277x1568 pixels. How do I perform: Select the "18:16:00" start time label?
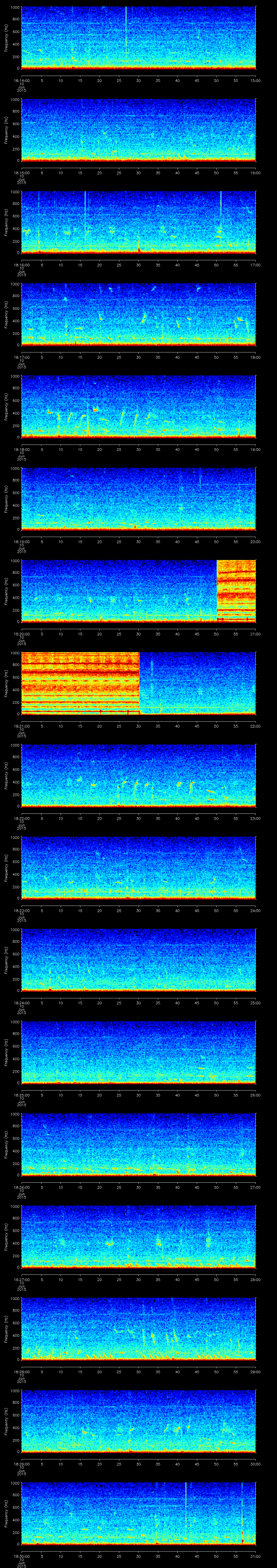tap(21, 265)
